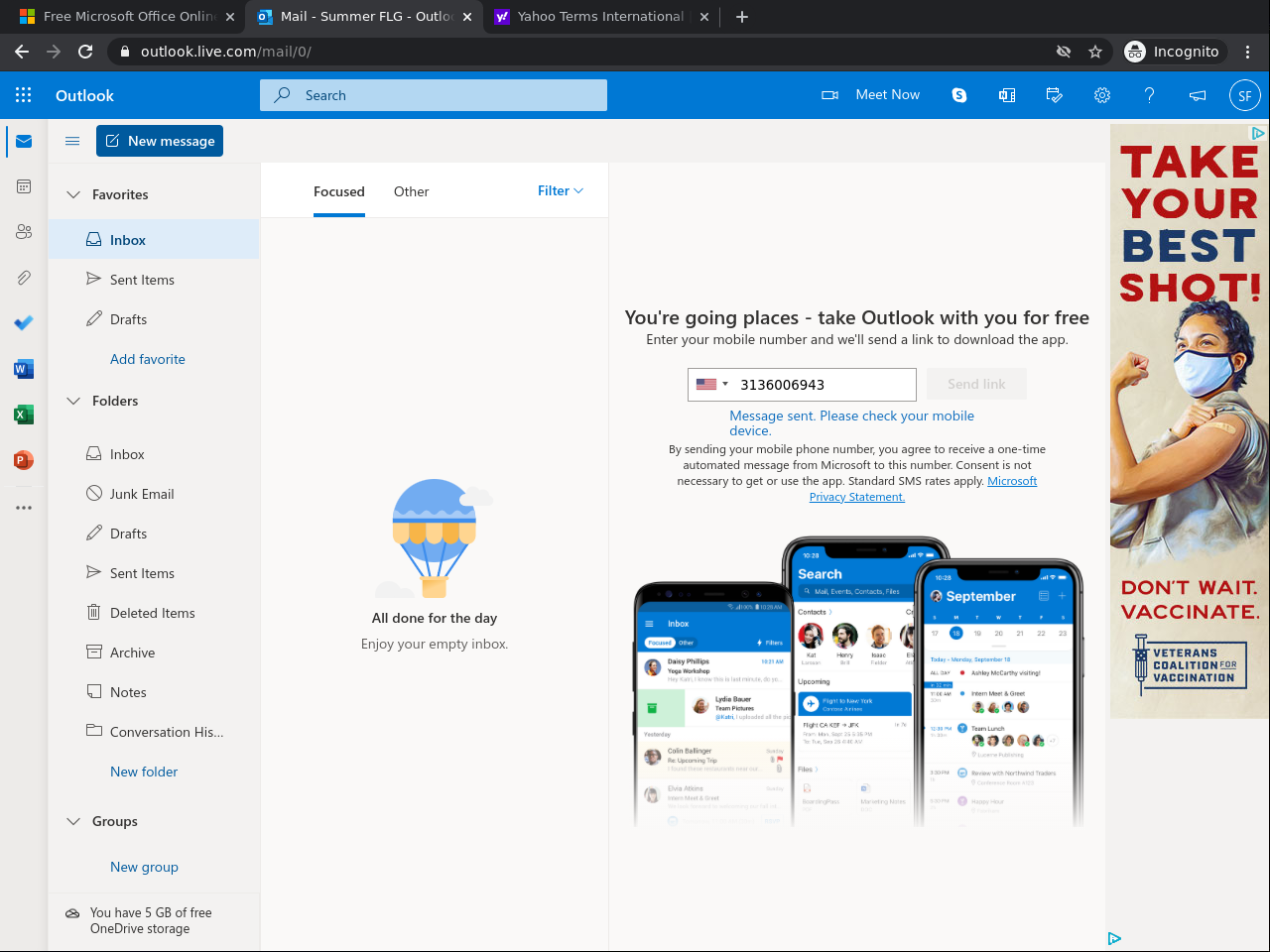The image size is (1270, 952).
Task: Launch Word from the left rail
Action: pyautogui.click(x=24, y=369)
